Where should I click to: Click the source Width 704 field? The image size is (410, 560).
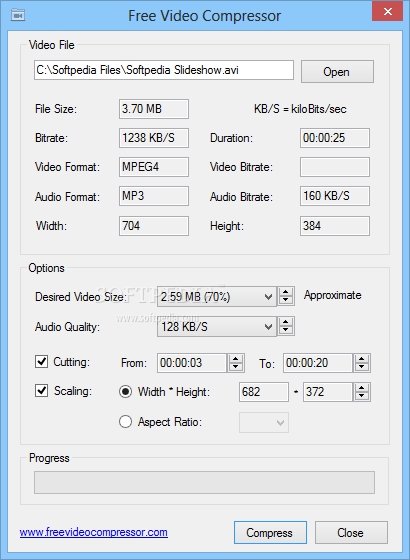pyautogui.click(x=154, y=226)
